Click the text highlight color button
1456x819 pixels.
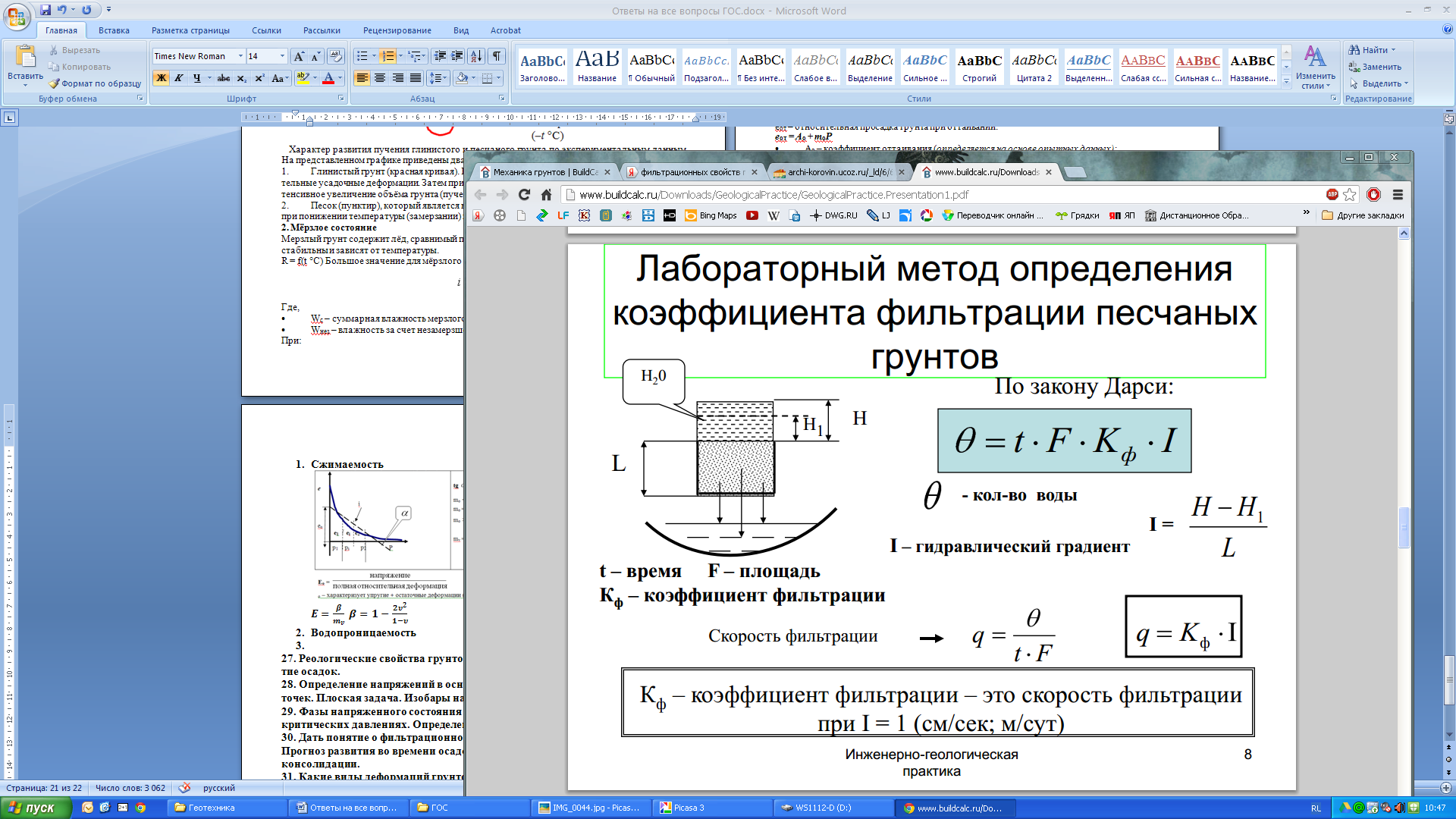[x=302, y=78]
